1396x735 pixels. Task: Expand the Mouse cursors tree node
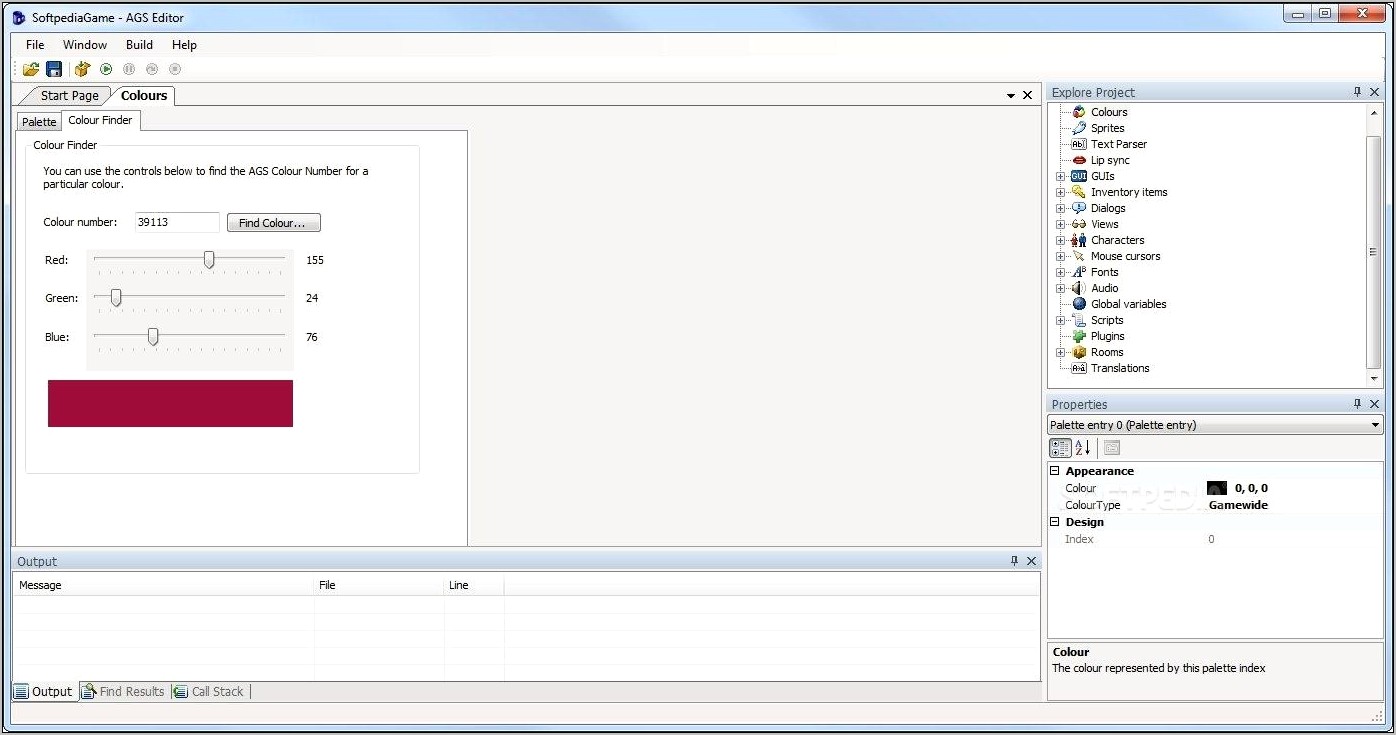[1060, 256]
